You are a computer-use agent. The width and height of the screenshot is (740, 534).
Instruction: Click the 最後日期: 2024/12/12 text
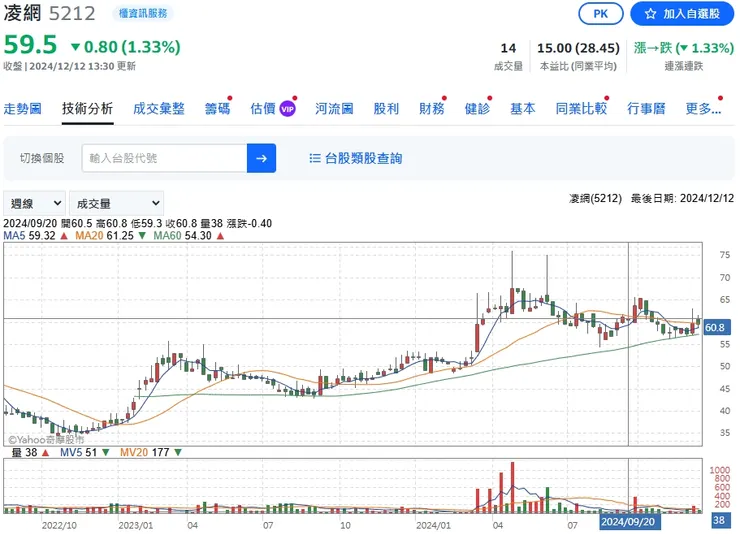[682, 199]
